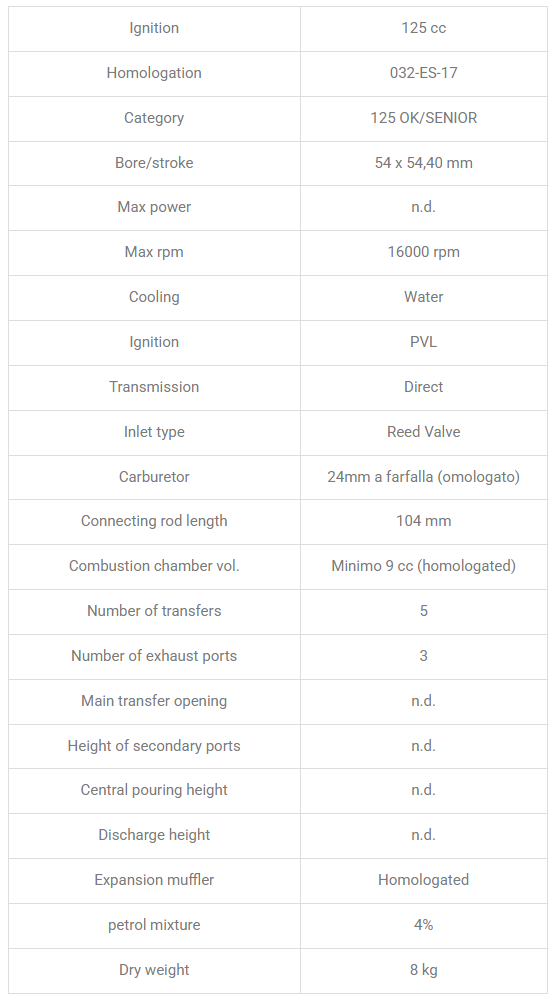Select the 4% petrol mixture value
This screenshot has height=1001, width=554.
click(424, 925)
